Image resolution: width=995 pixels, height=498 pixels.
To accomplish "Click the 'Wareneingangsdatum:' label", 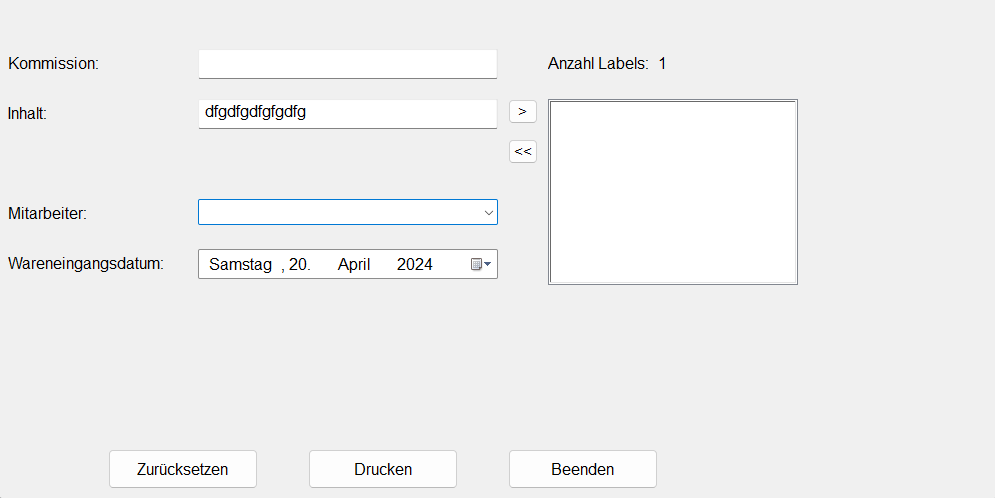I will point(86,264).
